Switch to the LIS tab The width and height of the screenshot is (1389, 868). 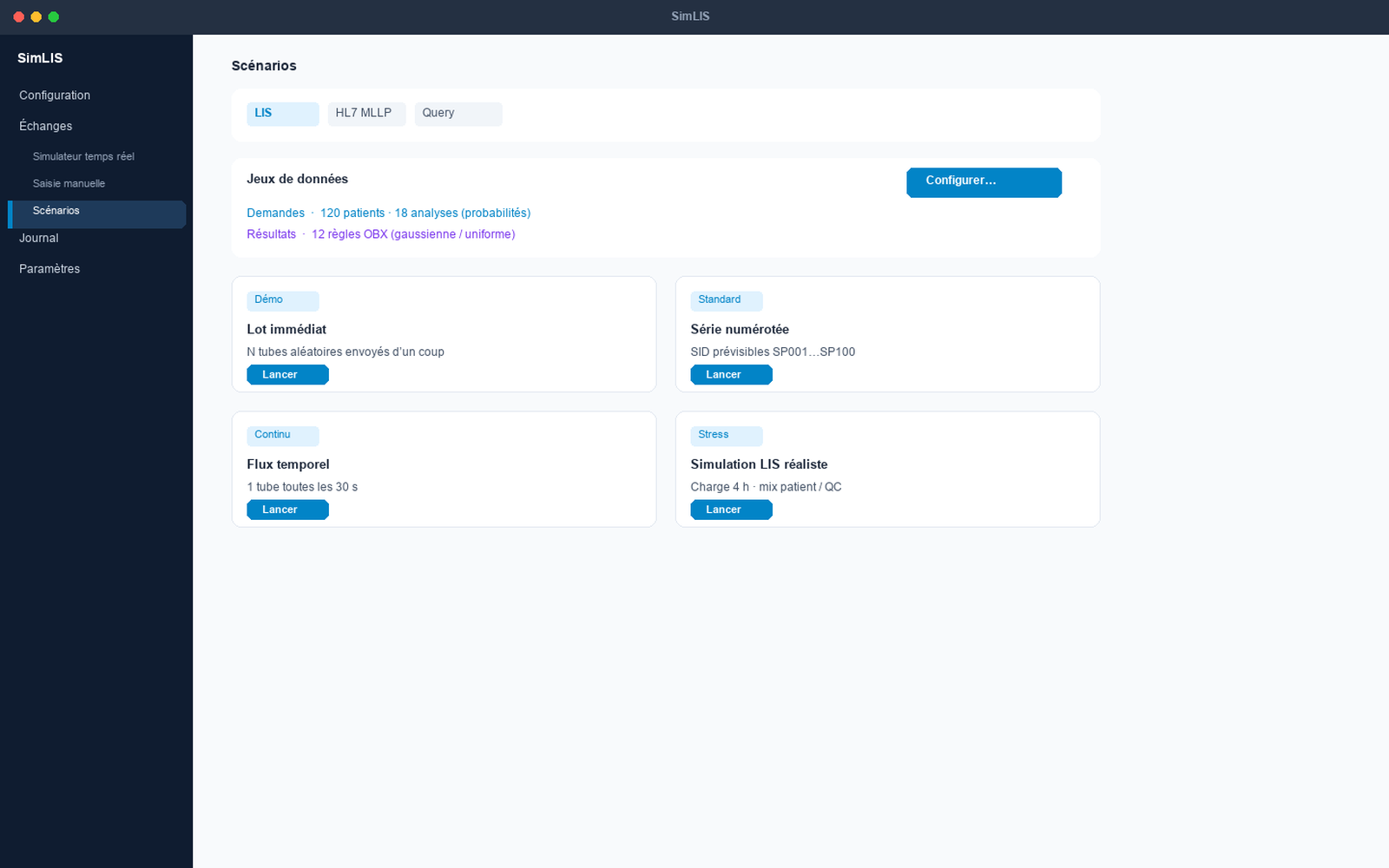[283, 114]
